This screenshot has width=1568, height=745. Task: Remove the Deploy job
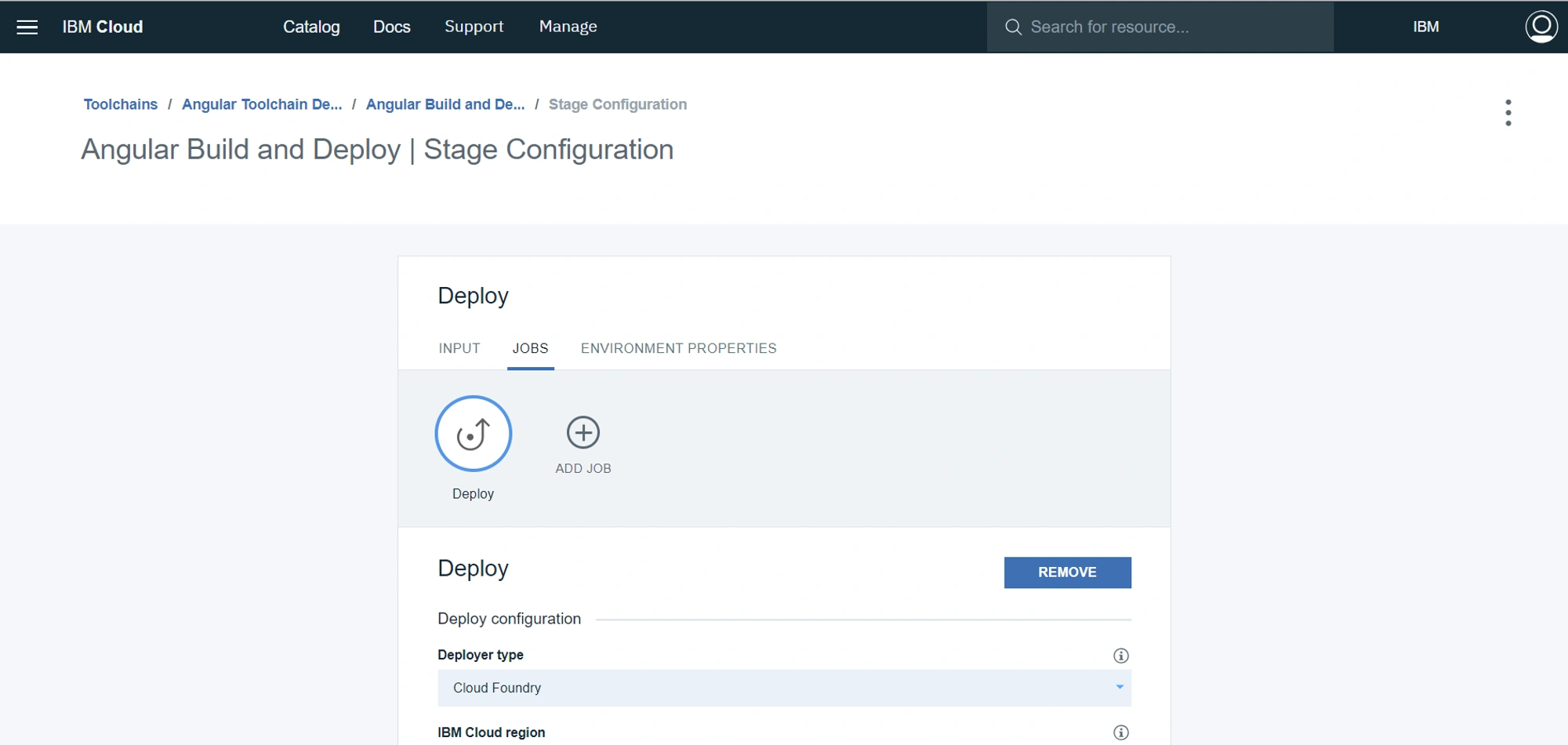click(x=1067, y=572)
